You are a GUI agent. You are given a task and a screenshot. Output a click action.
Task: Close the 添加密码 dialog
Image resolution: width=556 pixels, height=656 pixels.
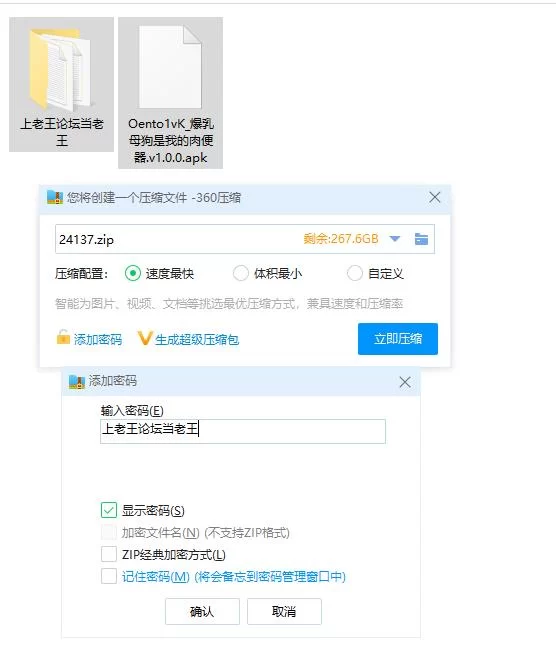pyautogui.click(x=405, y=382)
